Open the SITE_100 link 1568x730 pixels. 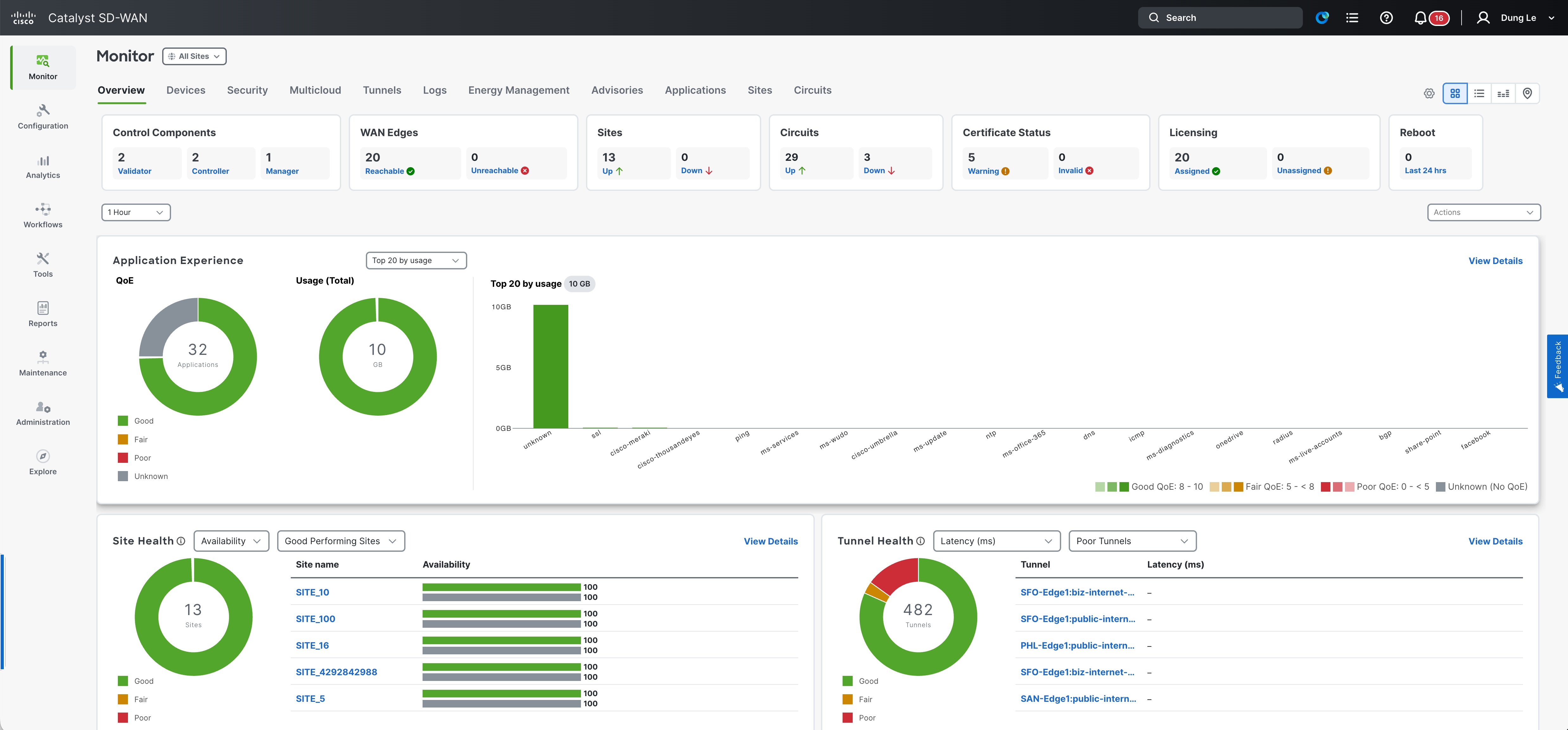point(315,619)
